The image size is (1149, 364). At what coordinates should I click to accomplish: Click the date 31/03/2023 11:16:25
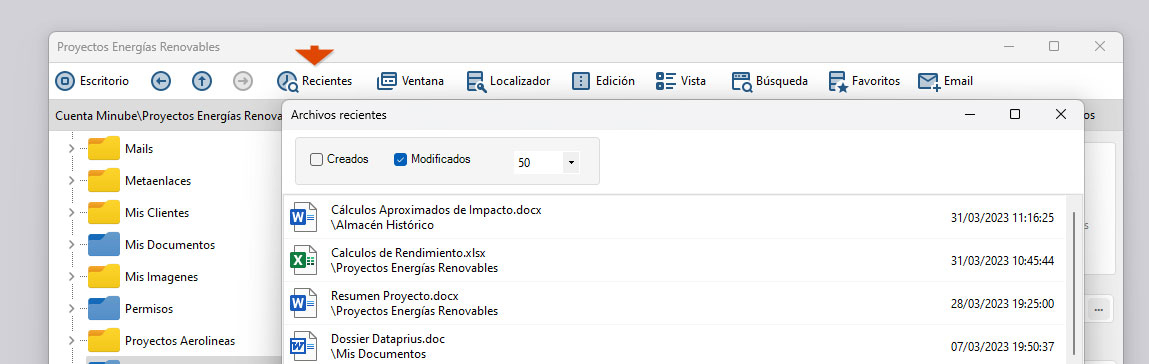[x=1002, y=218]
